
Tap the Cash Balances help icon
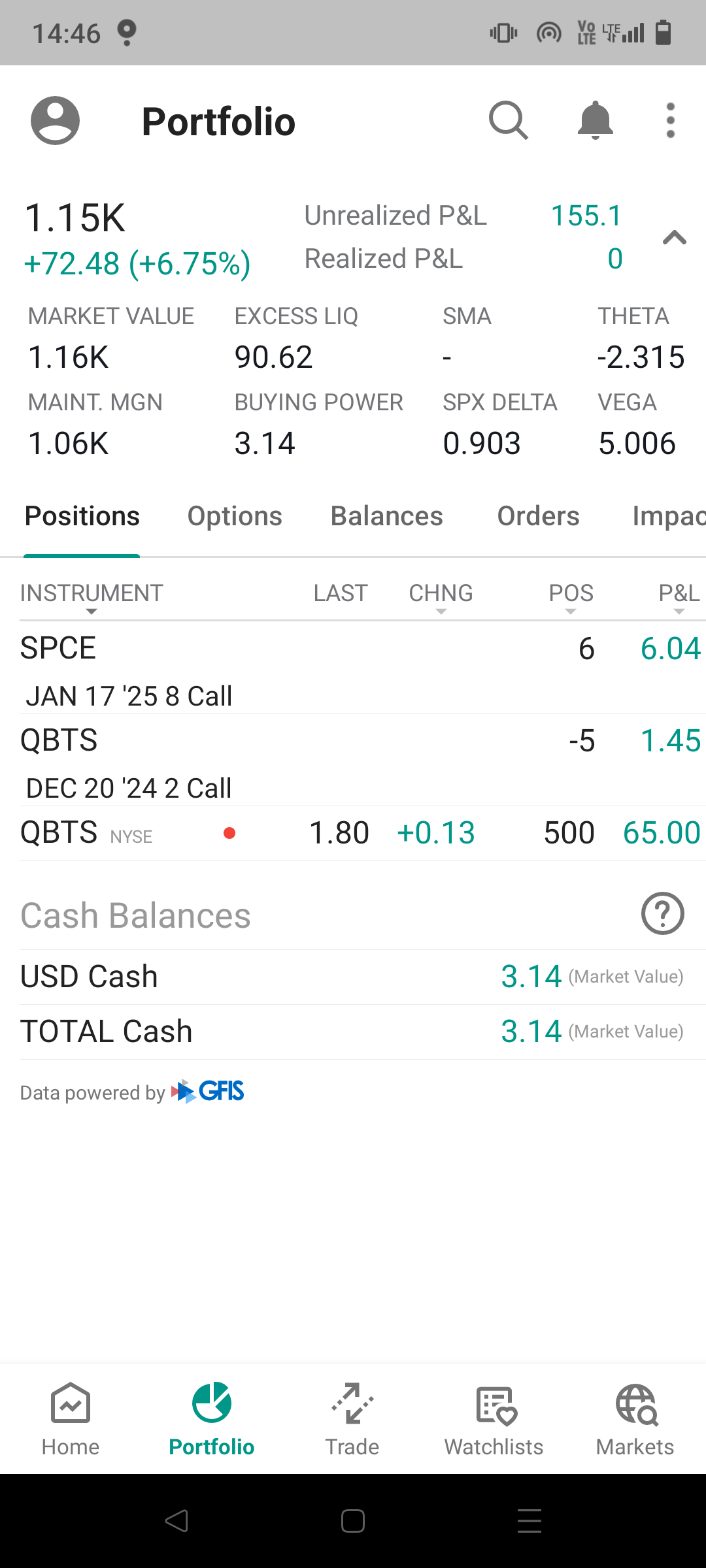click(663, 913)
